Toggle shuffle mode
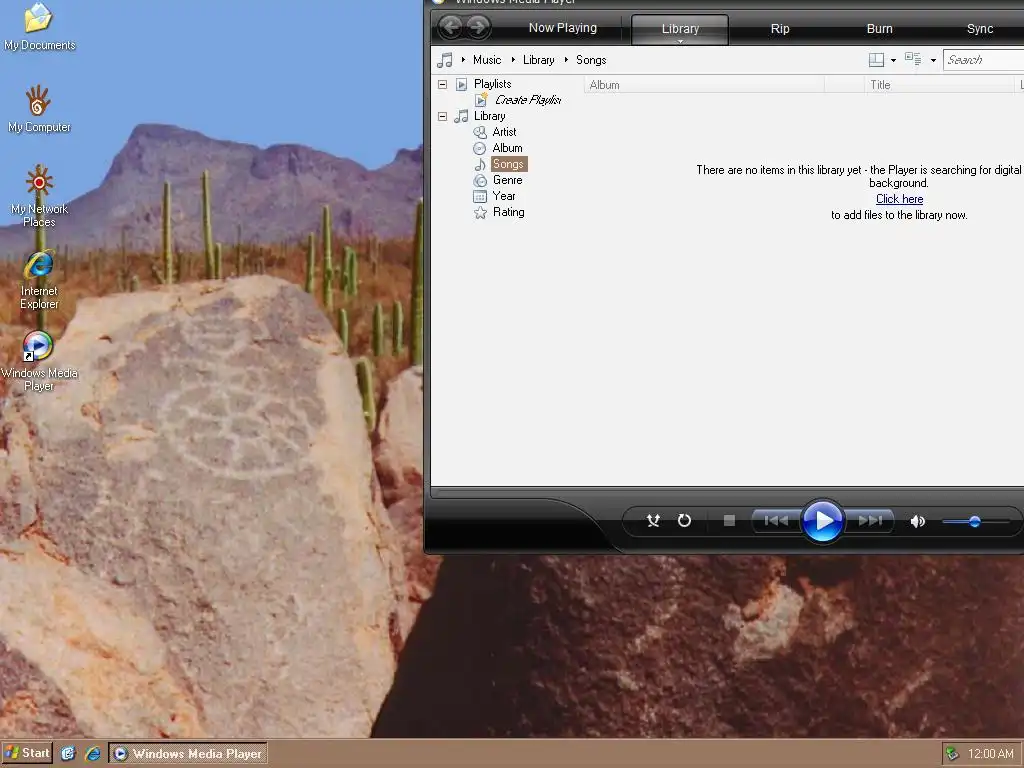Screen dimensions: 1024x768 tap(653, 520)
